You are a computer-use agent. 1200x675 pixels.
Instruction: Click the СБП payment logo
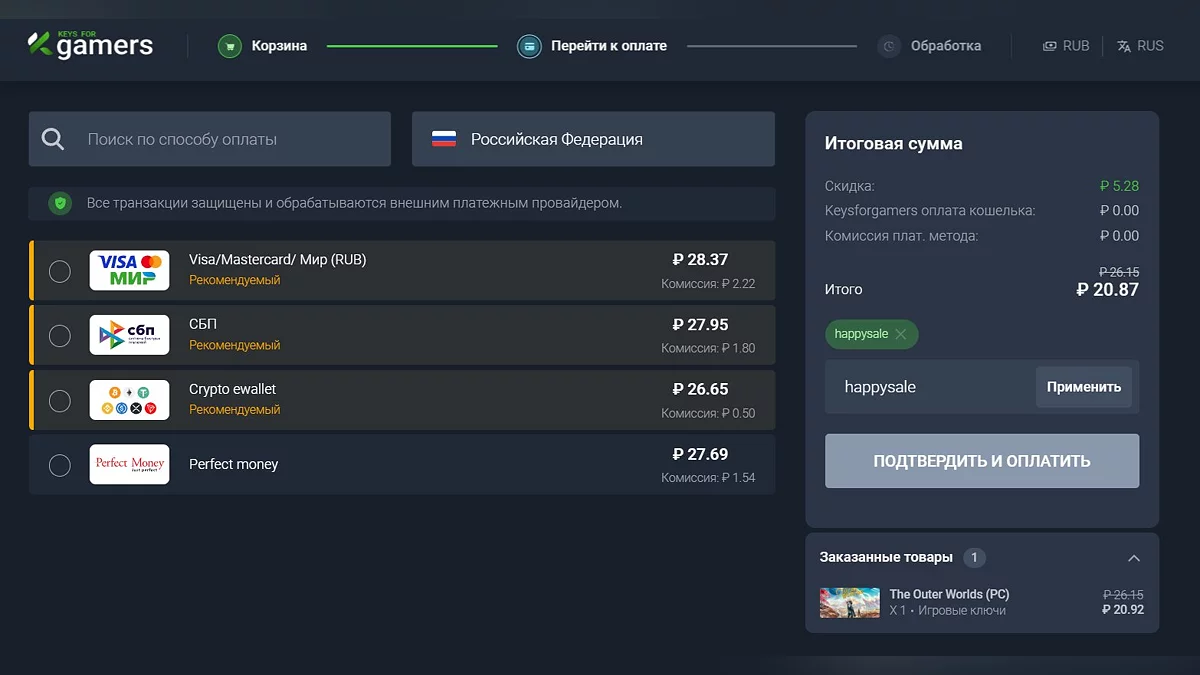point(129,335)
